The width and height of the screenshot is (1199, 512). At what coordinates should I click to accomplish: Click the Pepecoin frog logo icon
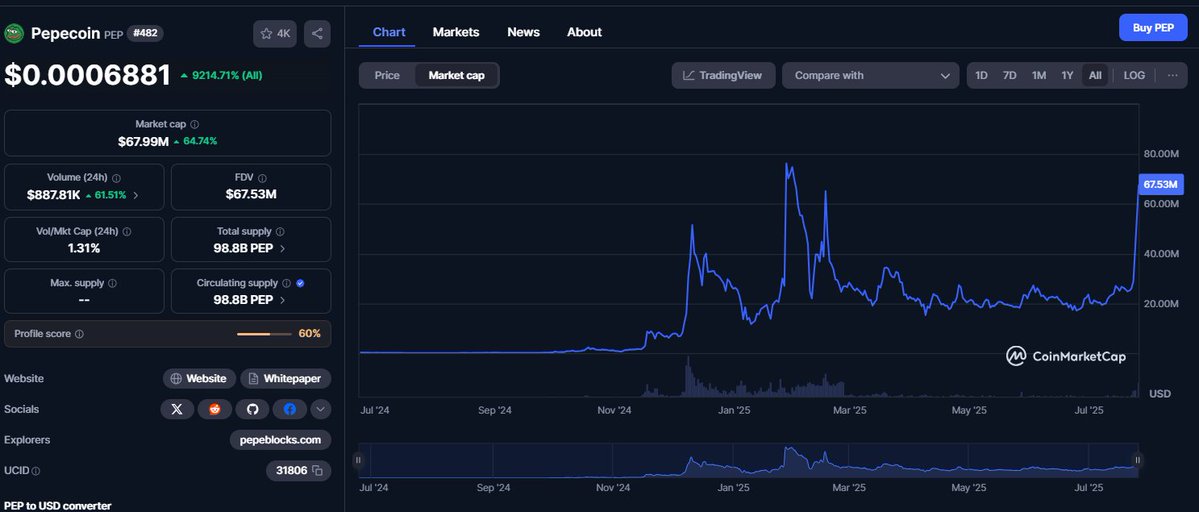(14, 33)
